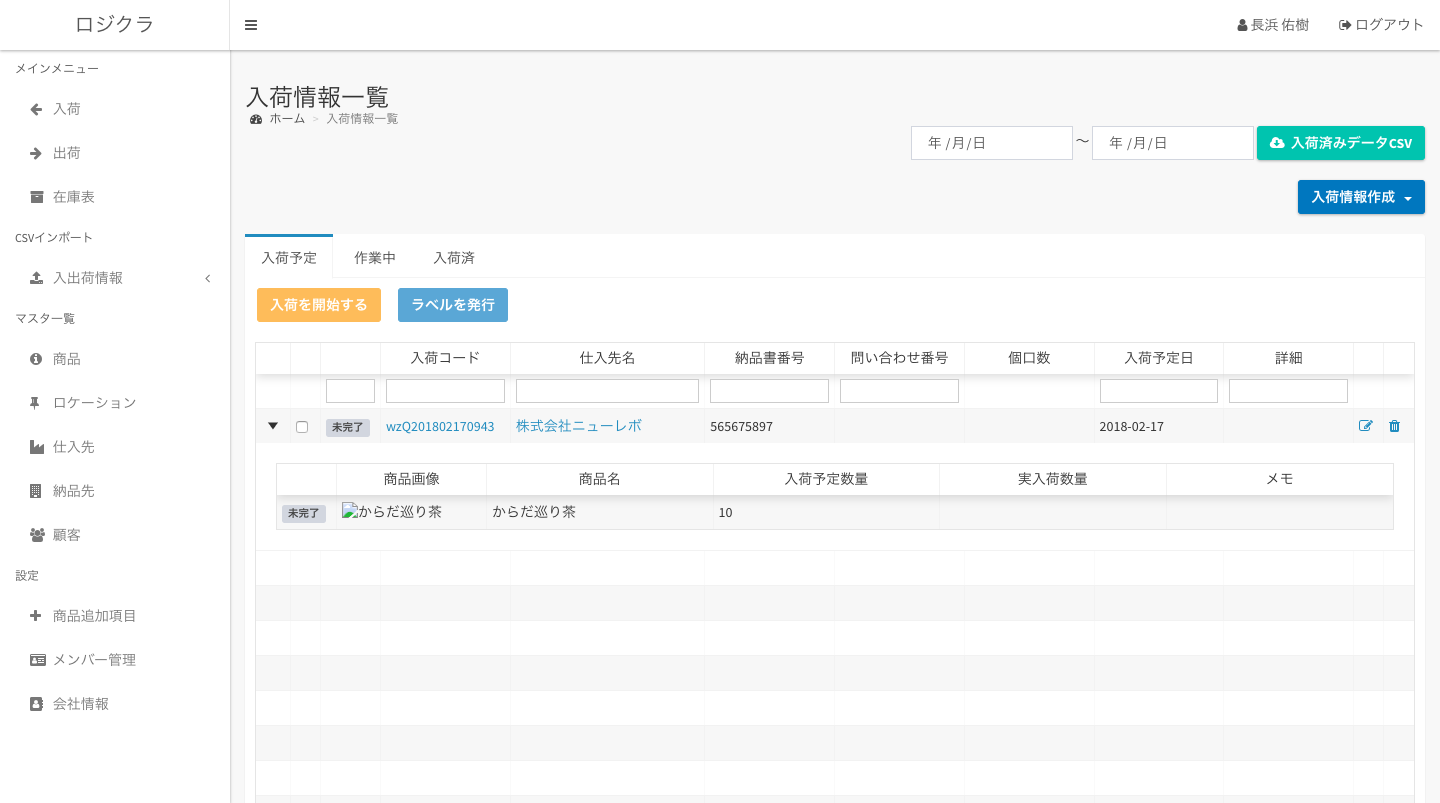Open ロケーション master list
Viewport: 1440px width, 803px height.
[94, 403]
